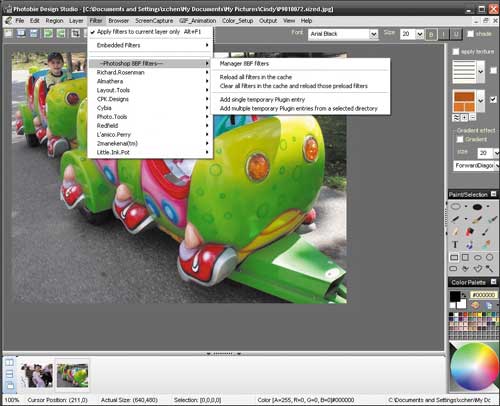Select the yellow swatch in palette grid
Image resolution: width=500 pixels, height=406 pixels.
(480, 314)
